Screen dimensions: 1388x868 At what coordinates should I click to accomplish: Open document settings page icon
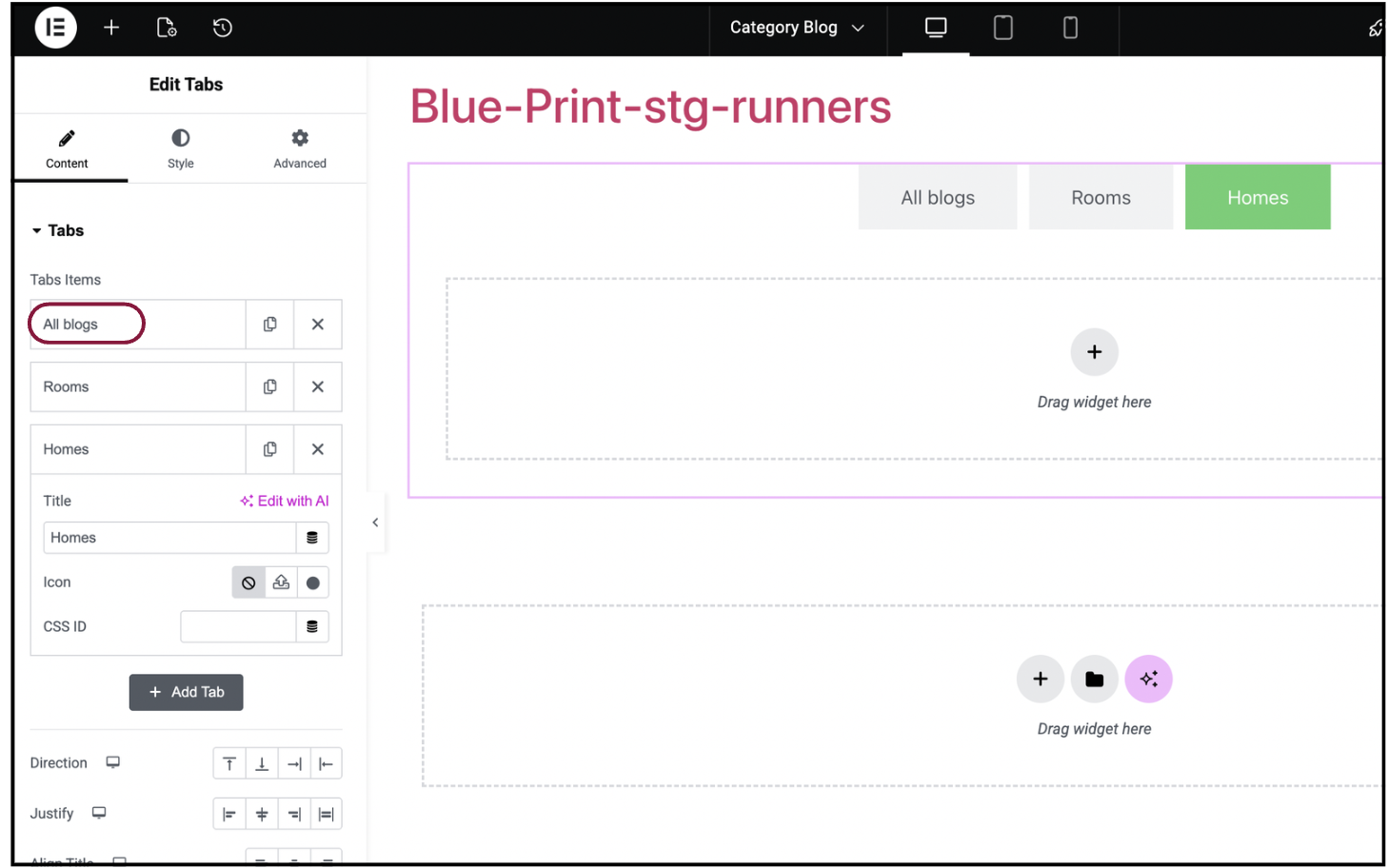167,28
